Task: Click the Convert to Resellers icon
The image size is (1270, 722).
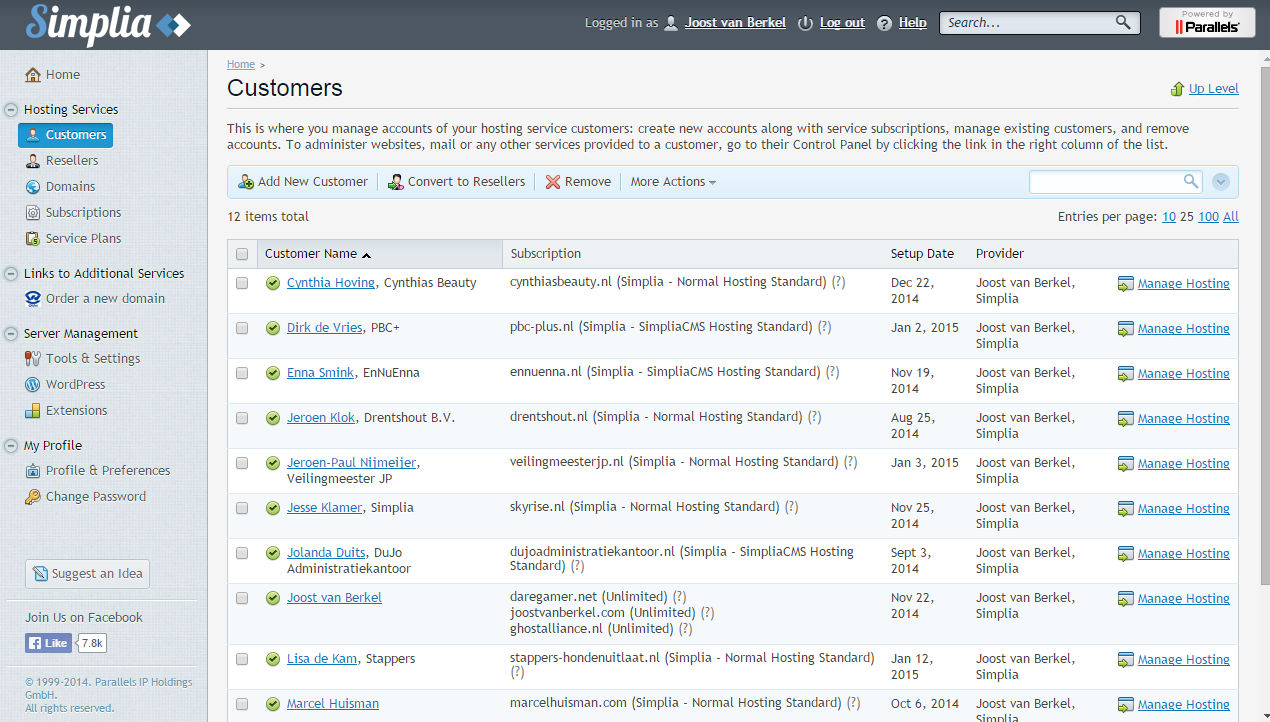Action: tap(396, 182)
